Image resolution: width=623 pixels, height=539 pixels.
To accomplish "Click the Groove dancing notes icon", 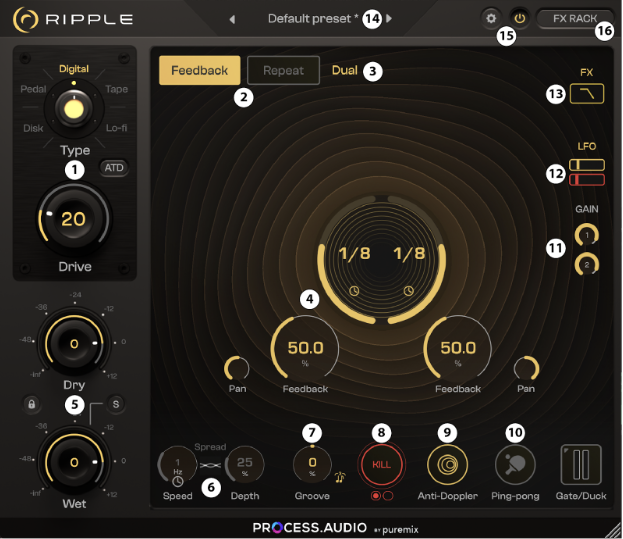I will [340, 477].
